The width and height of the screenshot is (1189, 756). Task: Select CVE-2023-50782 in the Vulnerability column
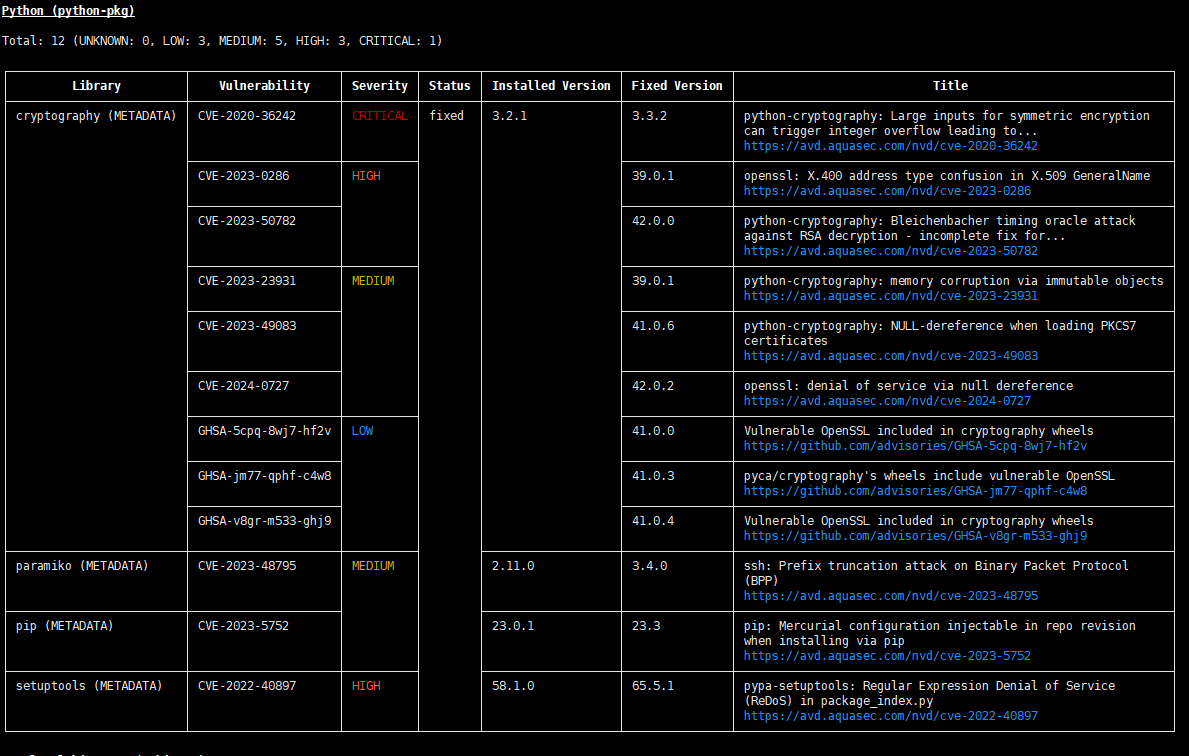[246, 221]
